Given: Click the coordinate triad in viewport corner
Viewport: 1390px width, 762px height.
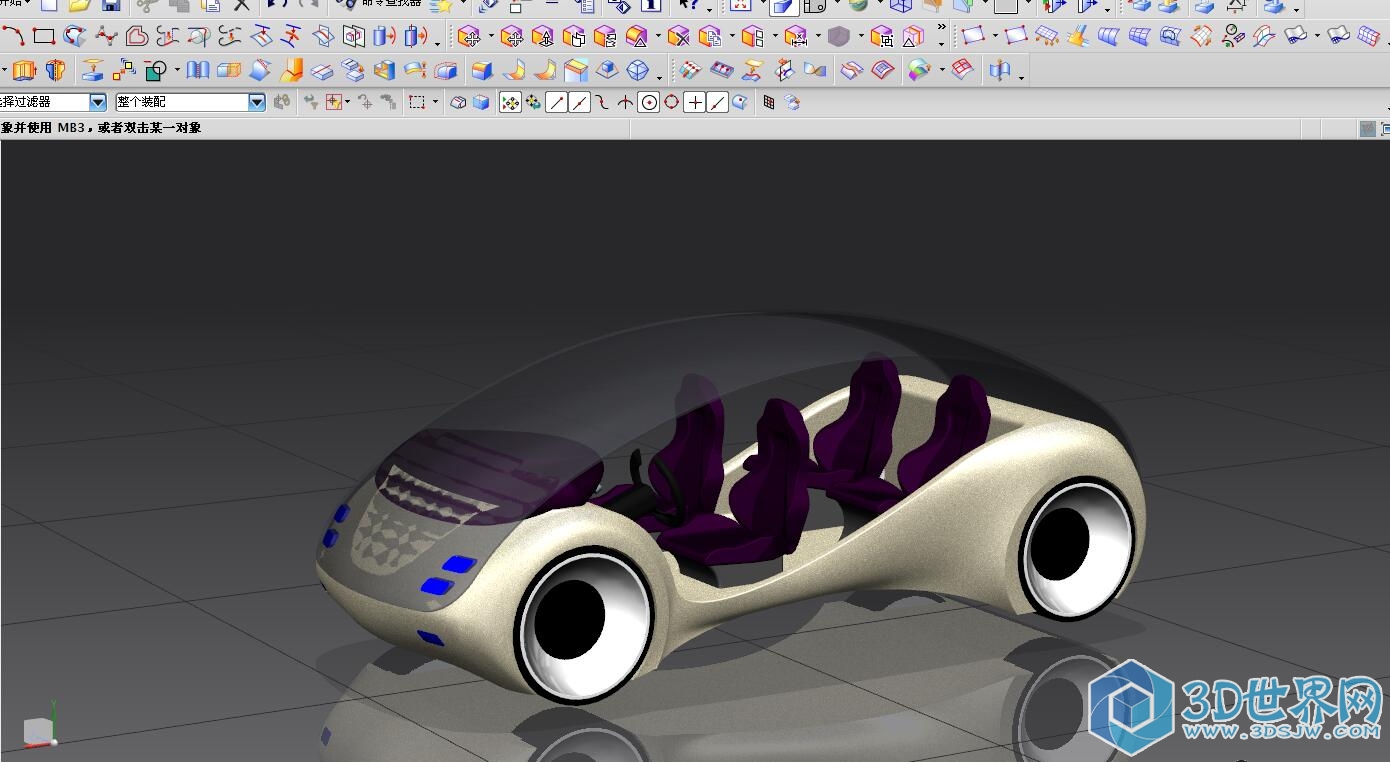Looking at the screenshot, I should [40, 725].
